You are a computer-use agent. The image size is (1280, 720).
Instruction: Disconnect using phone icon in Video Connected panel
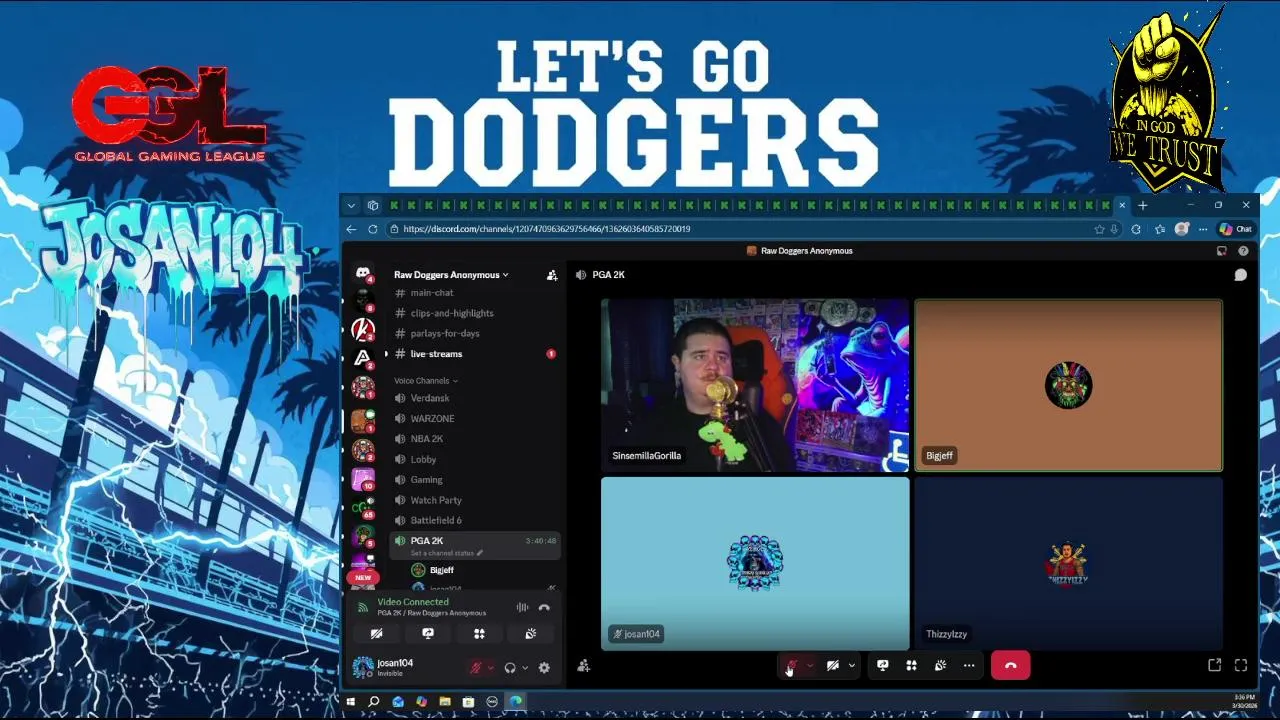pyautogui.click(x=544, y=607)
